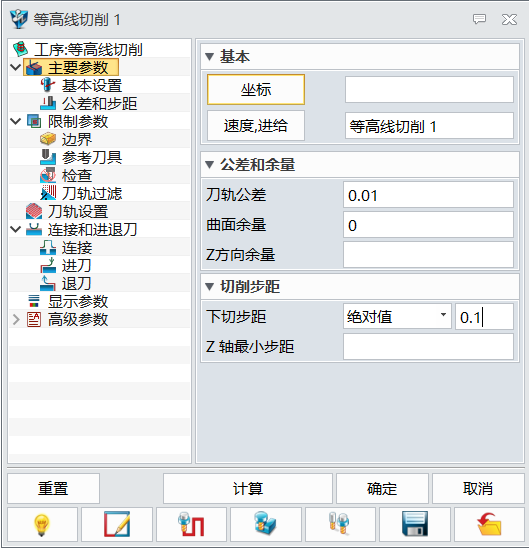Open the 绝对值 dropdown for 下切步距
Image resolution: width=529 pixels, height=548 pixels.
click(x=397, y=316)
